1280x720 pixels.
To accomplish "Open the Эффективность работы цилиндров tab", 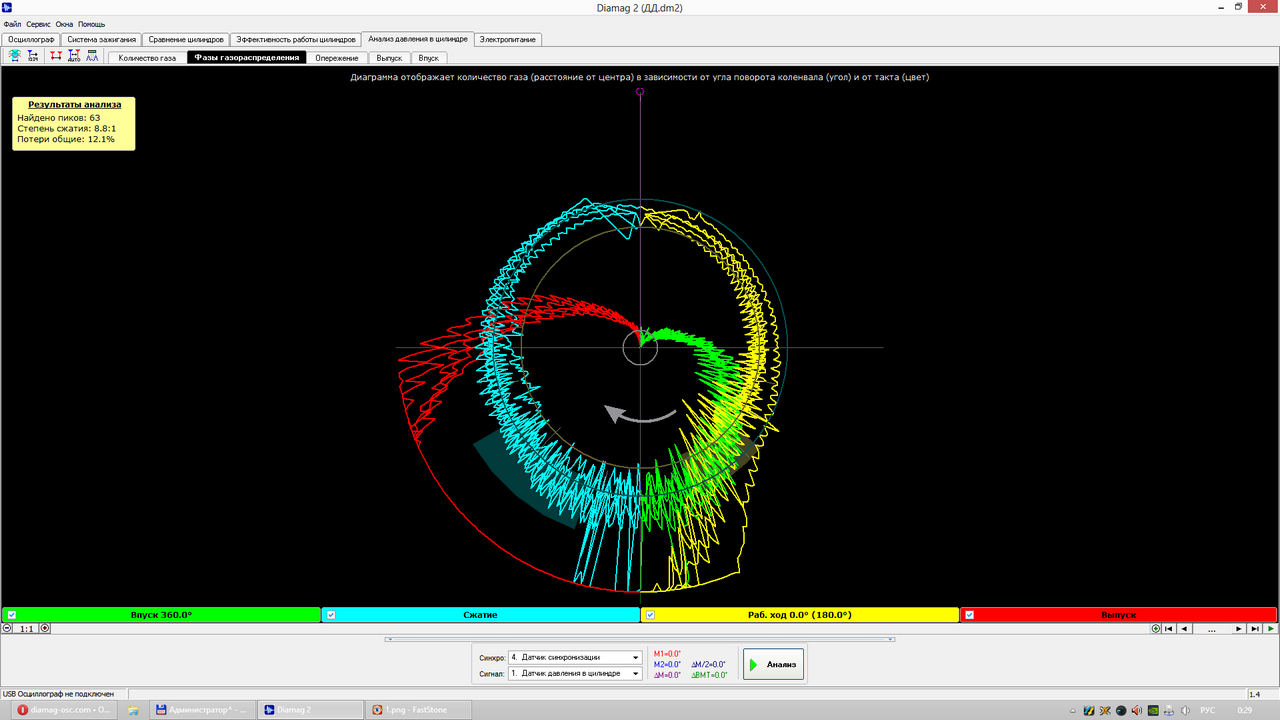I will [296, 40].
